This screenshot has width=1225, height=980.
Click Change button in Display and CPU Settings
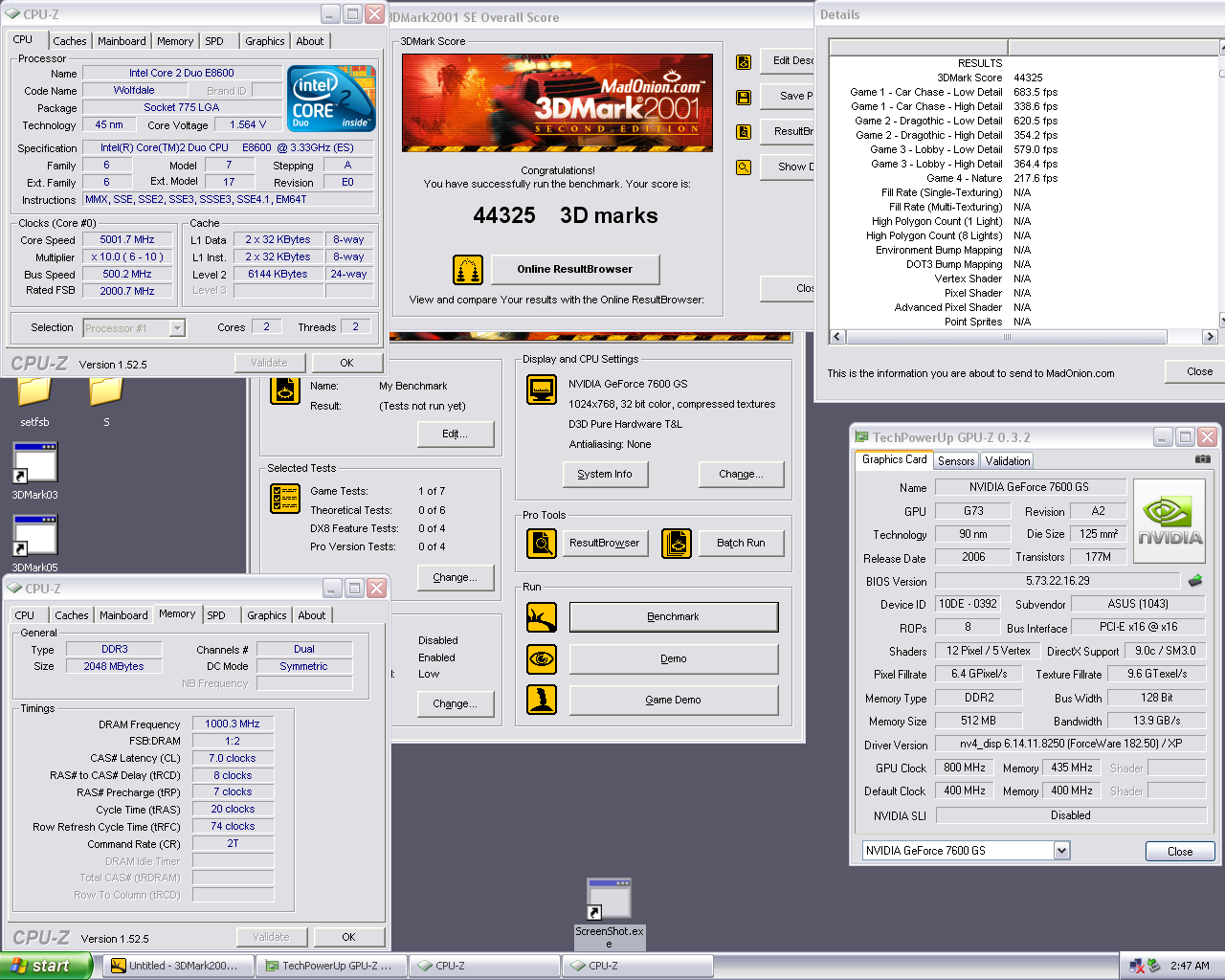[x=742, y=475]
